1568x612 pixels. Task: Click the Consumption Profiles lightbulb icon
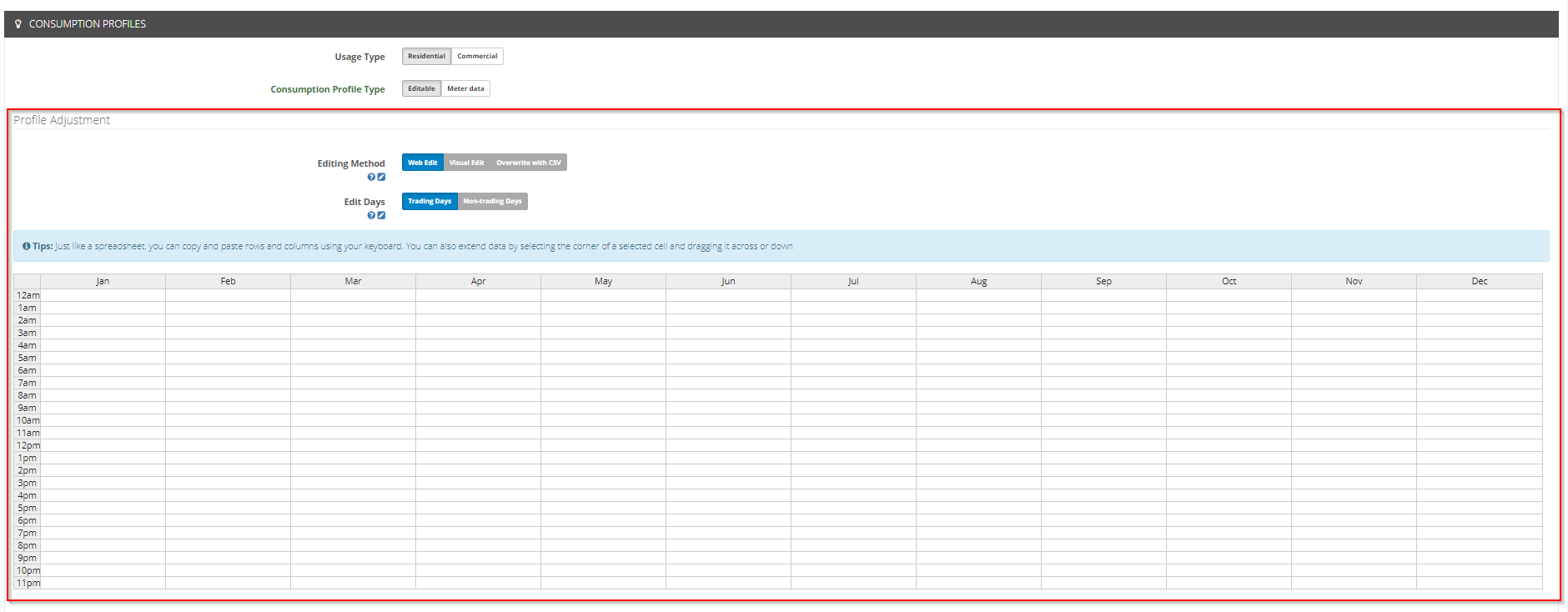pyautogui.click(x=18, y=24)
